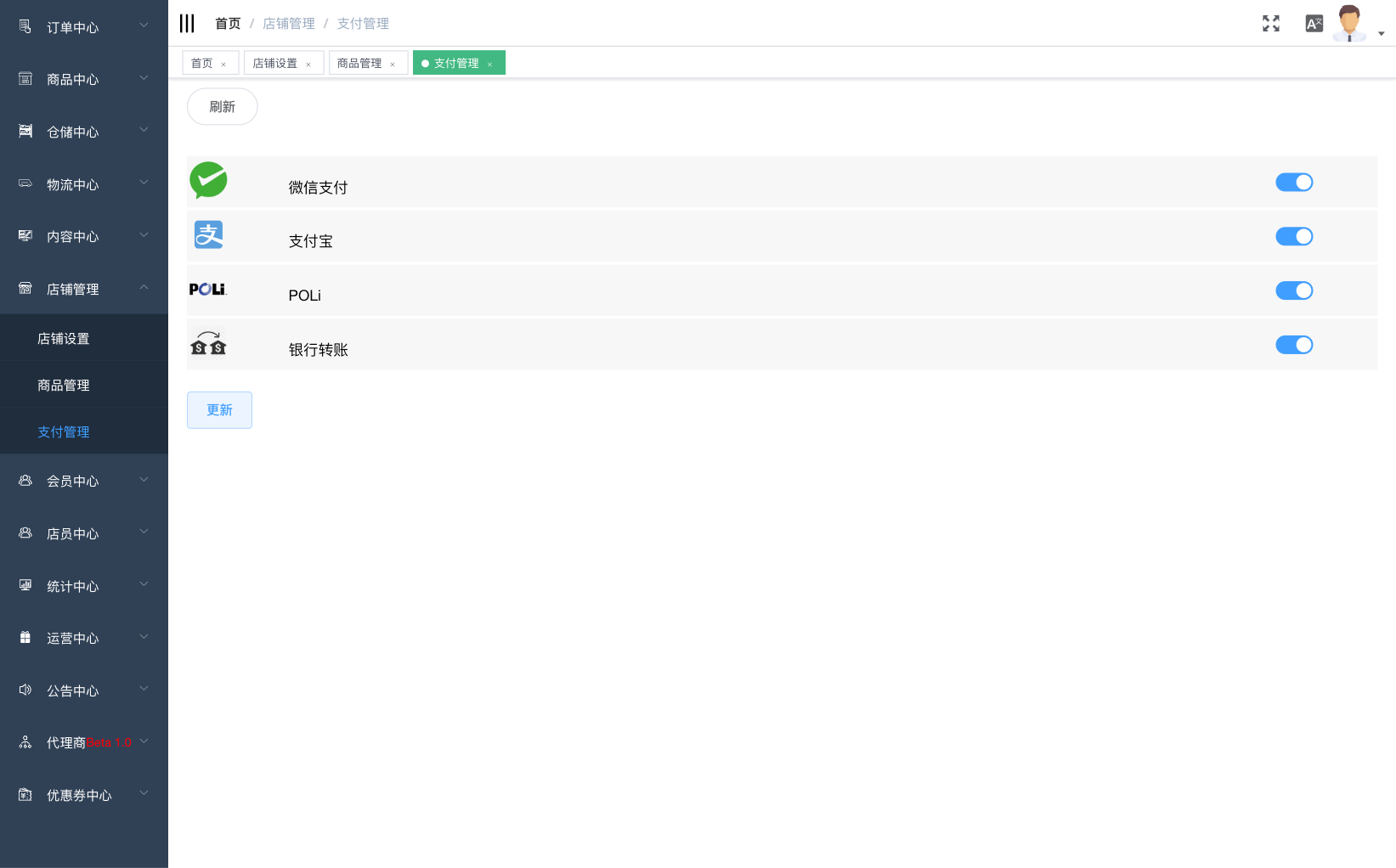This screenshot has height=868, width=1396.
Task: Collapse the 店铺管理 sidebar section
Action: [83, 289]
